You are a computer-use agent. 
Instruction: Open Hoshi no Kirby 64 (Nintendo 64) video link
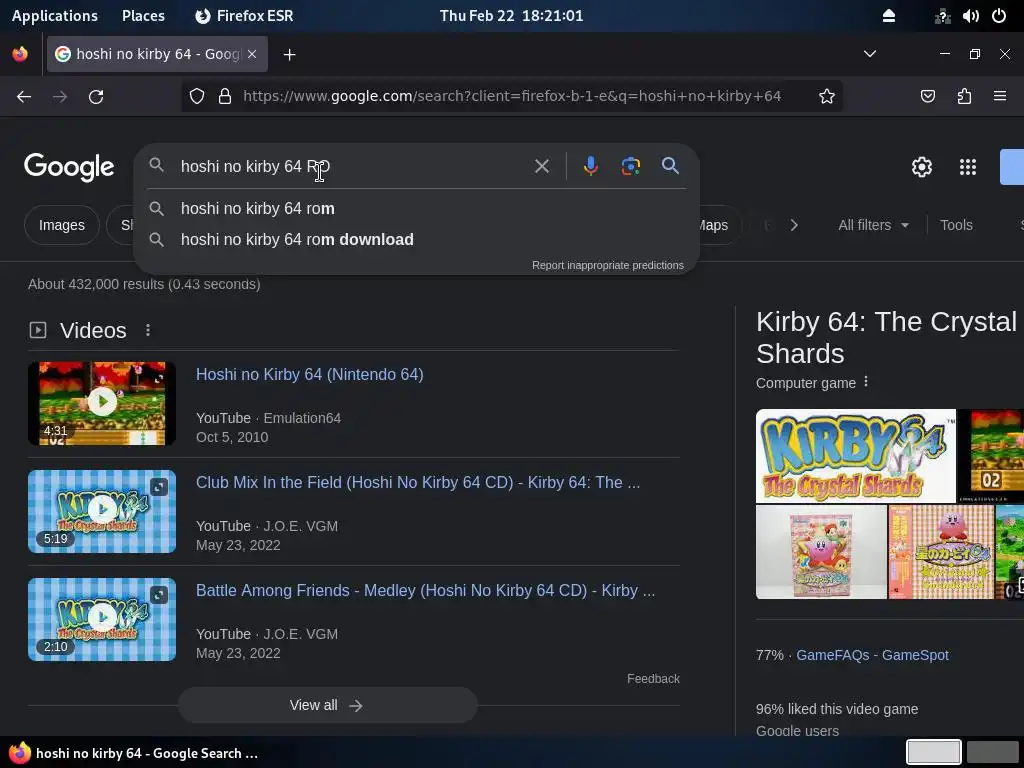[x=310, y=374]
